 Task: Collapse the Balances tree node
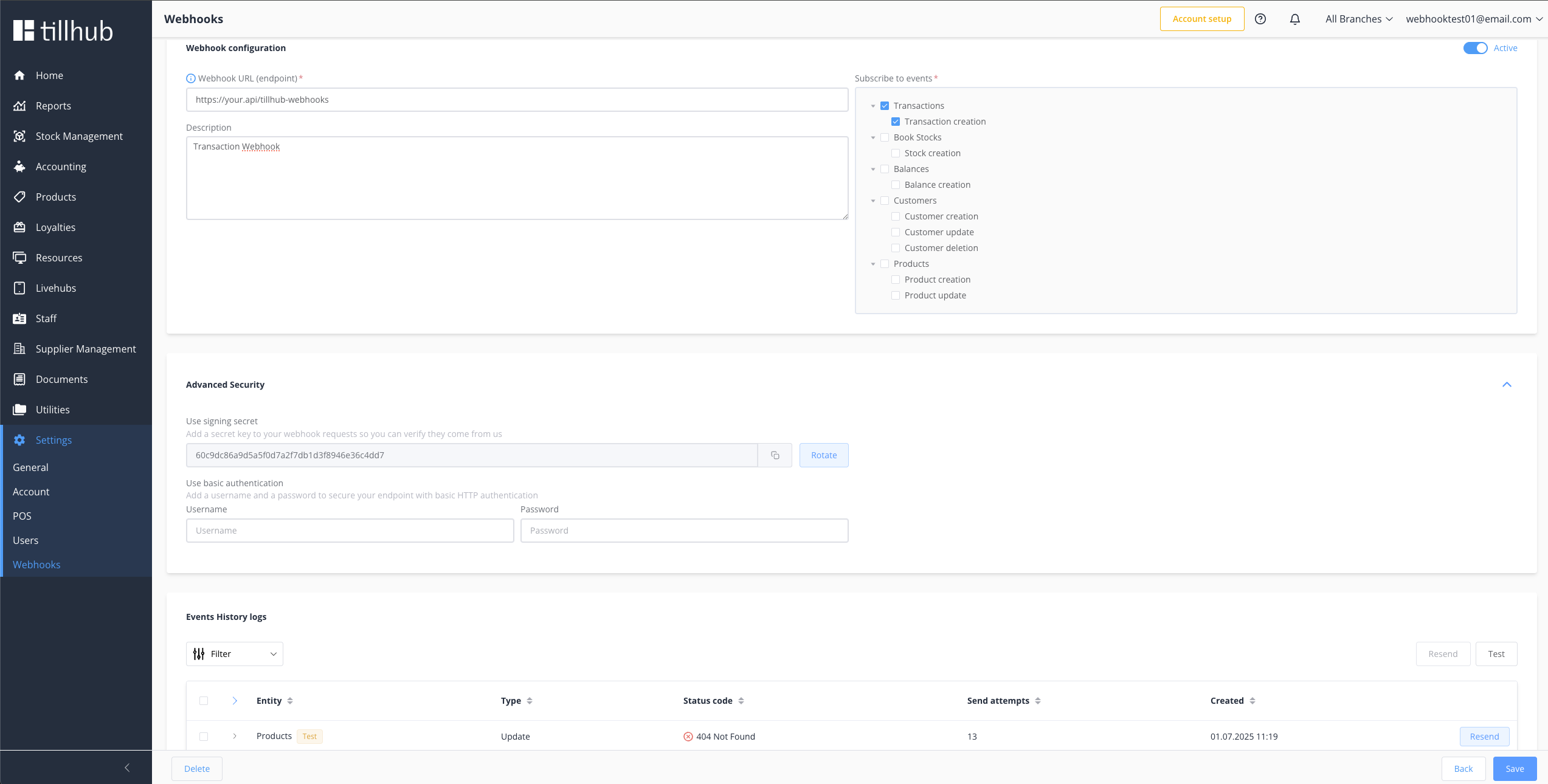point(873,169)
